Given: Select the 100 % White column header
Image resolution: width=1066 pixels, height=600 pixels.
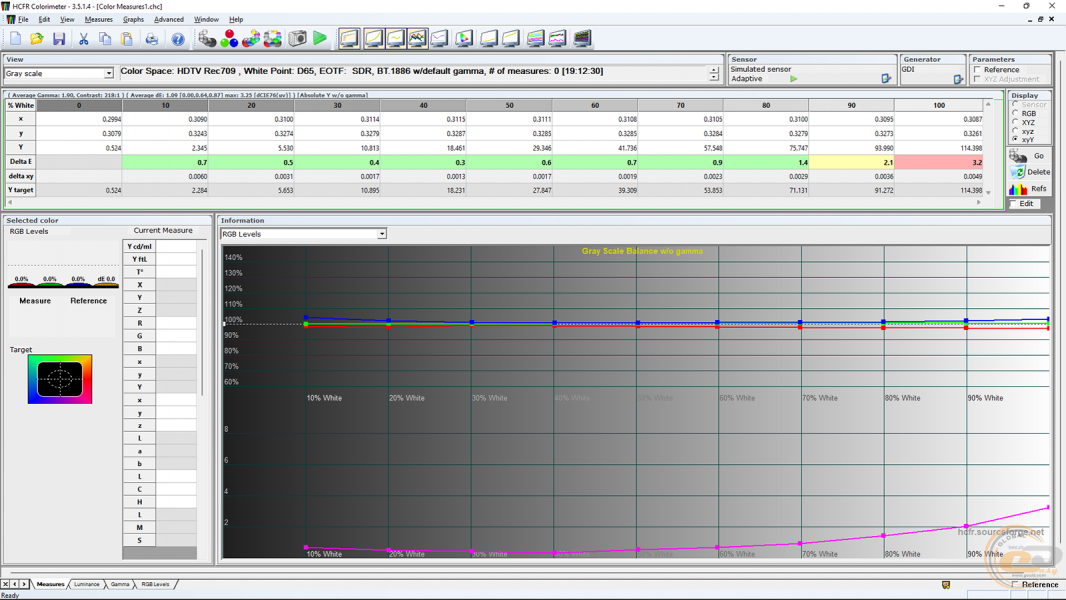Looking at the screenshot, I should 938,105.
